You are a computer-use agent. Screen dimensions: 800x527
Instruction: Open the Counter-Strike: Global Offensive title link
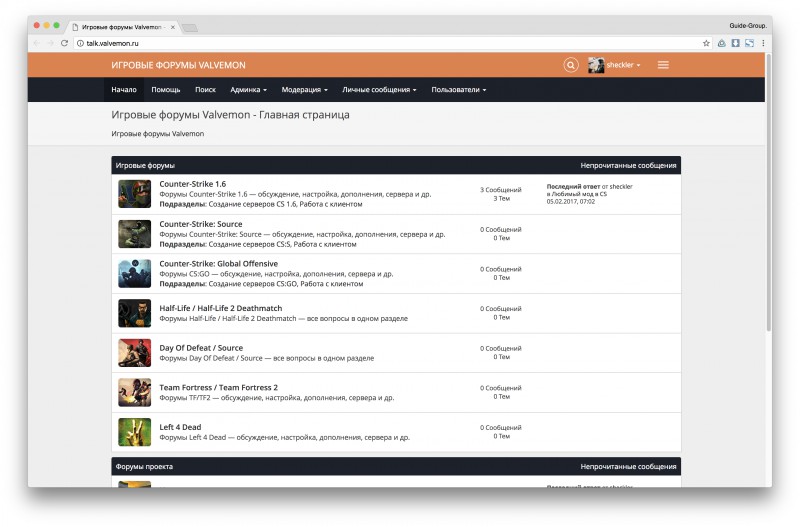[218, 264]
